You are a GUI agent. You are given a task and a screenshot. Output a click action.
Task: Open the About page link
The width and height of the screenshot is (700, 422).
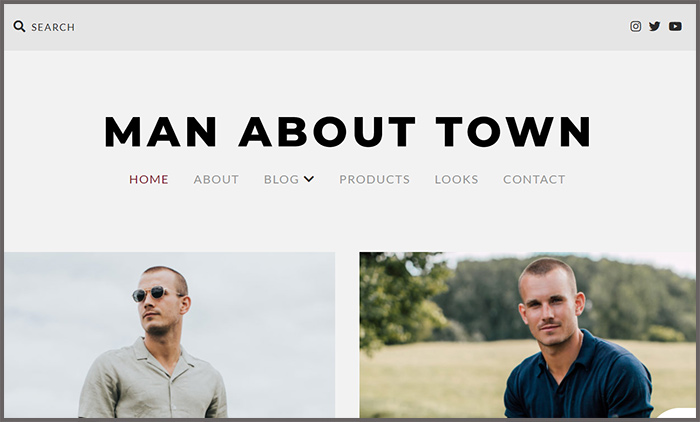pyautogui.click(x=216, y=180)
